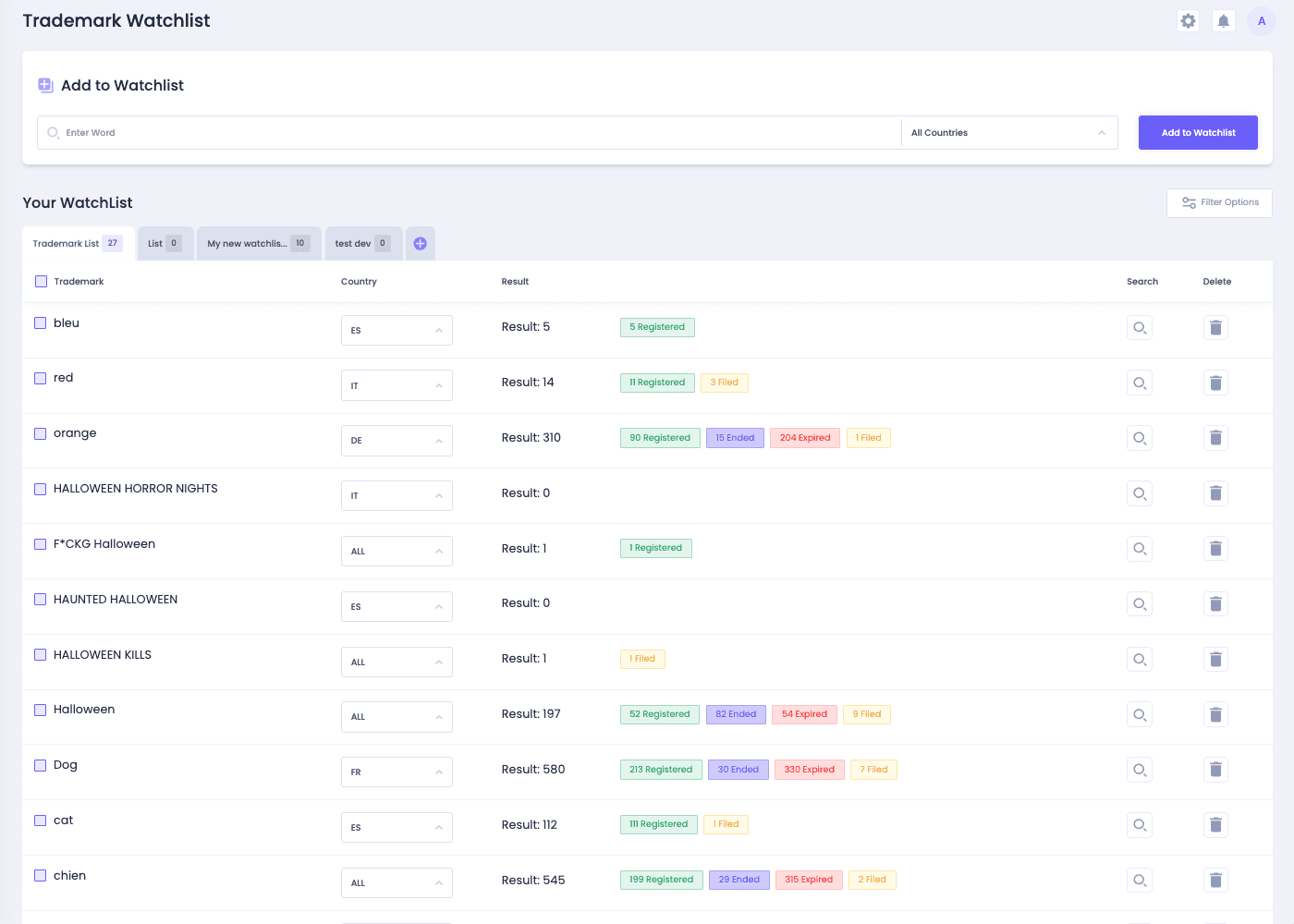Delete the chien trademark row
Screen dimensions: 1294x924
pos(1215,881)
